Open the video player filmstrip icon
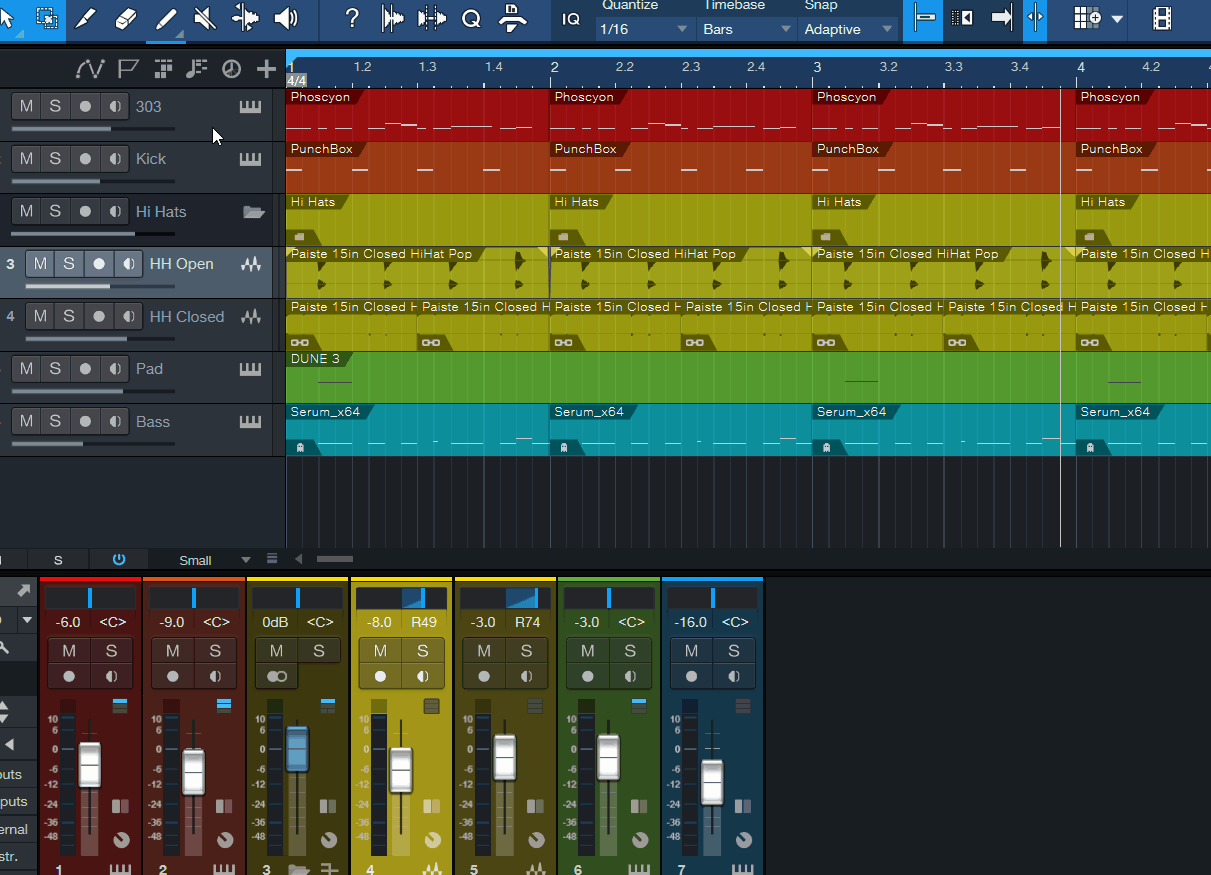The height and width of the screenshot is (875, 1211). 1161,18
